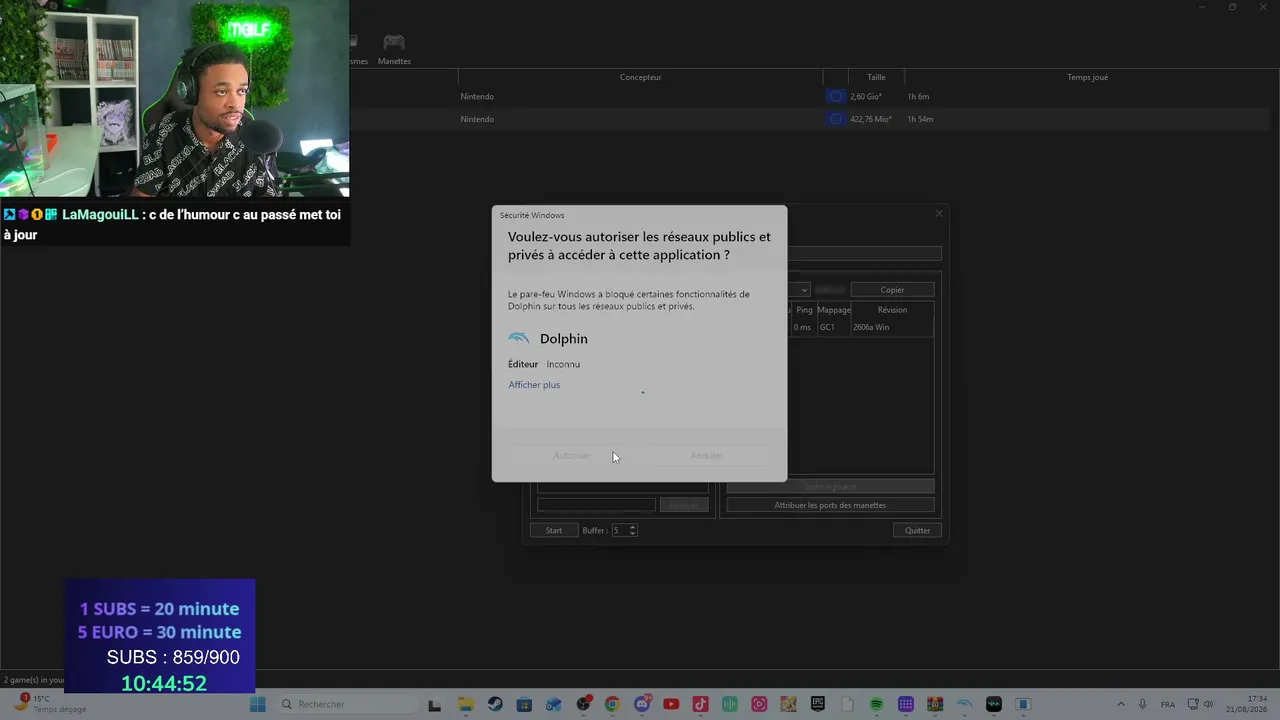This screenshot has width=1280, height=720.
Task: Select the '1h 54m' play time cell
Action: (x=920, y=119)
